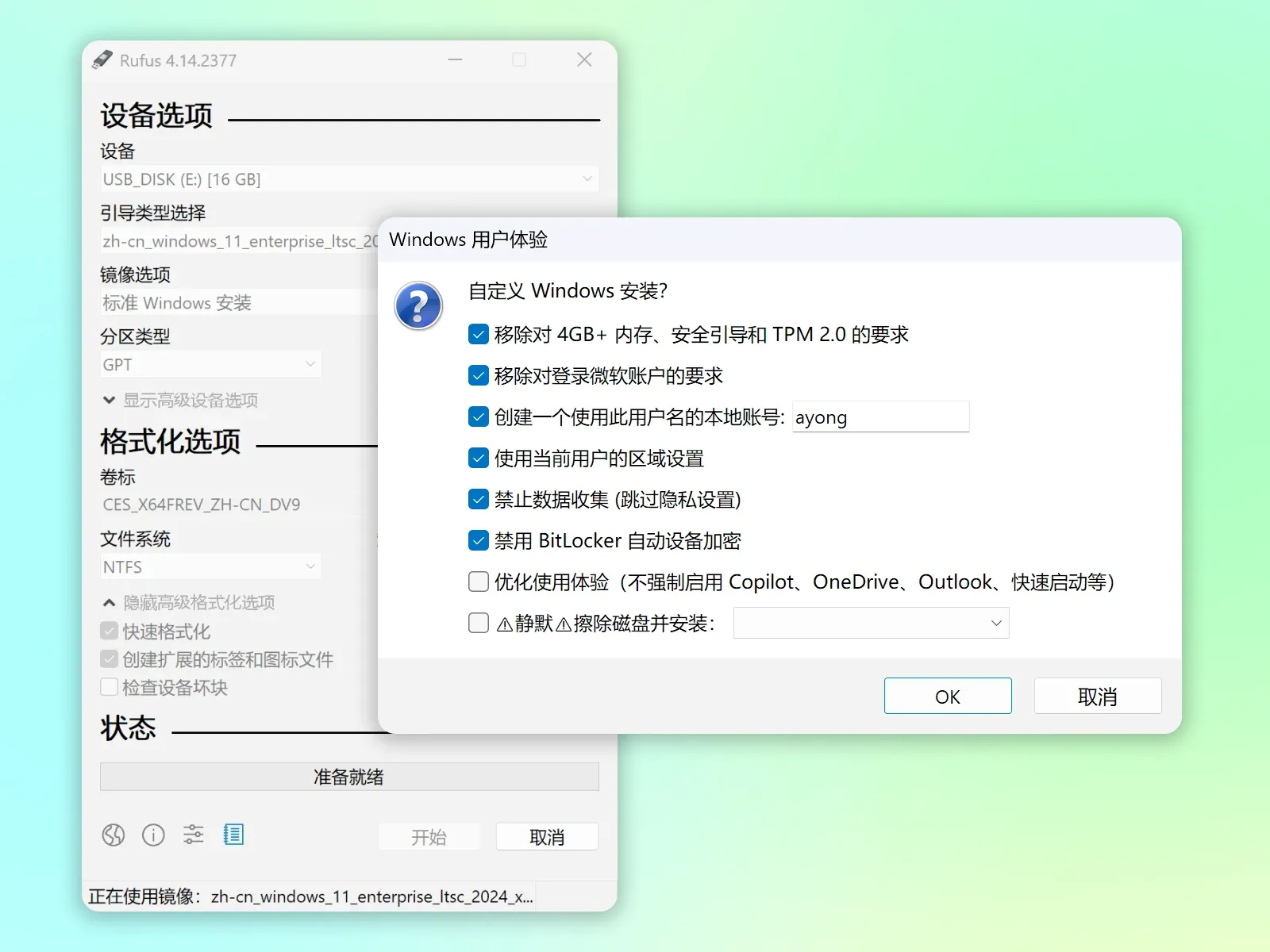Image resolution: width=1270 pixels, height=952 pixels.
Task: Open the GPT partition type dropdown
Action: point(210,365)
